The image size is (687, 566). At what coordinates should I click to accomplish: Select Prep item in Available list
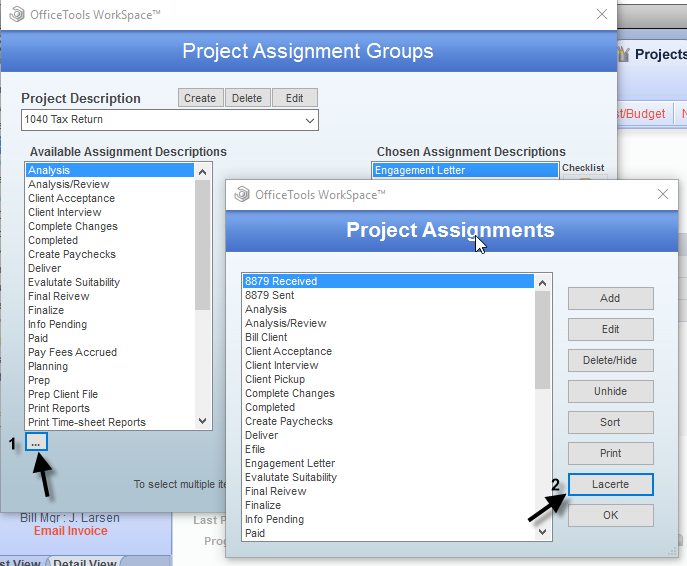click(x=110, y=380)
